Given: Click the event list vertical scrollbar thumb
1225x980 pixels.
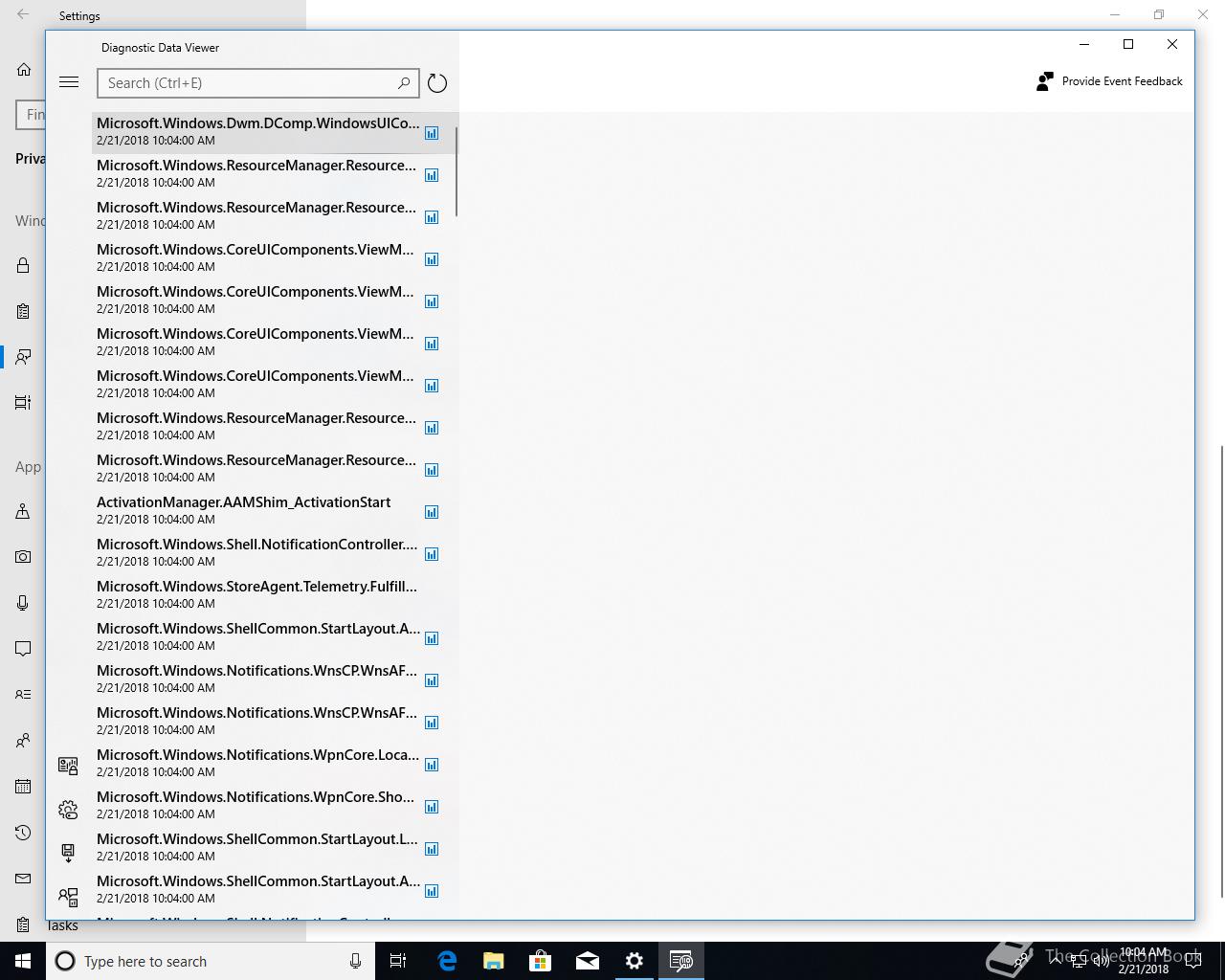Looking at the screenshot, I should click(x=457, y=172).
